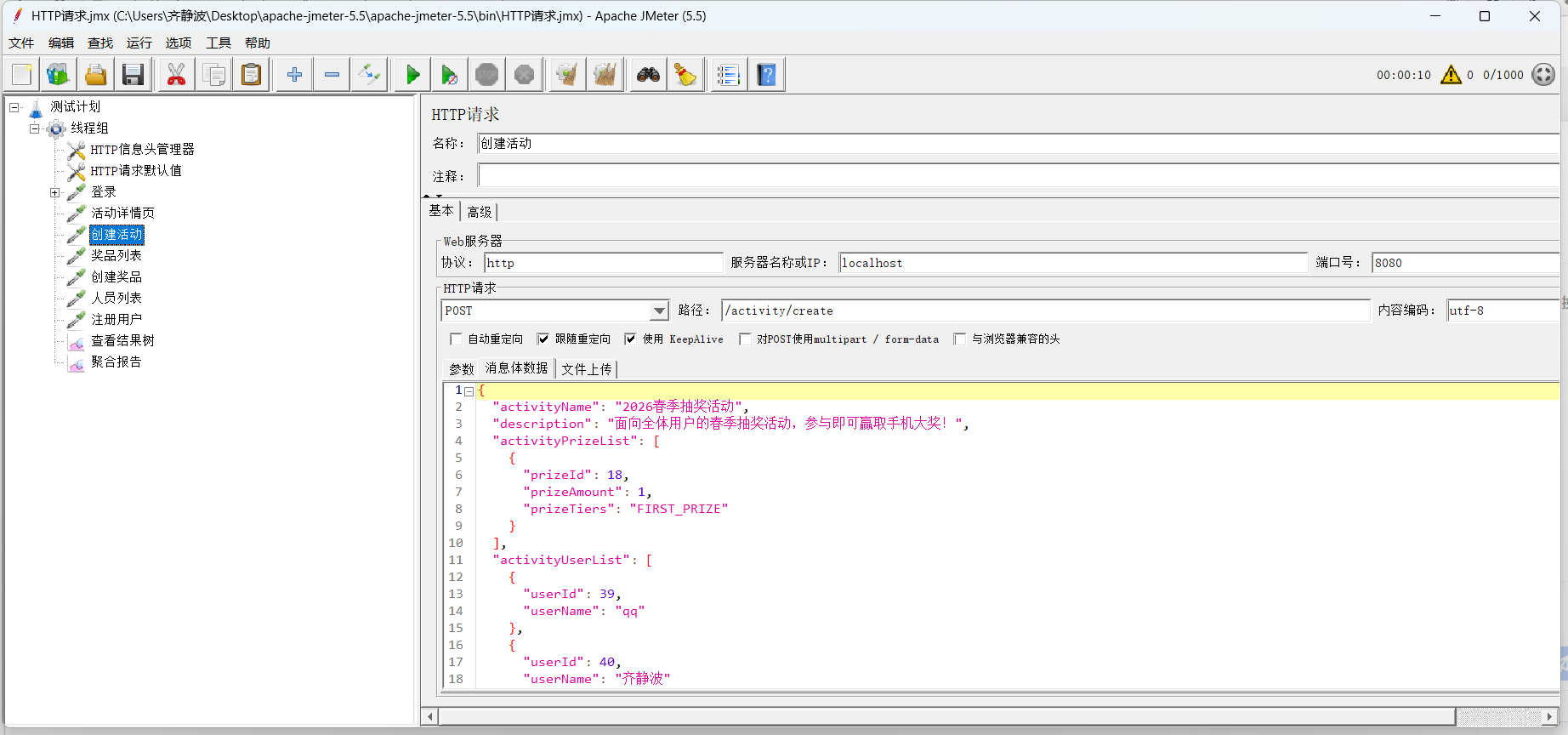Toggle 使用 KeepAlive checkbox
Image resolution: width=1568 pixels, height=735 pixels.
630,339
